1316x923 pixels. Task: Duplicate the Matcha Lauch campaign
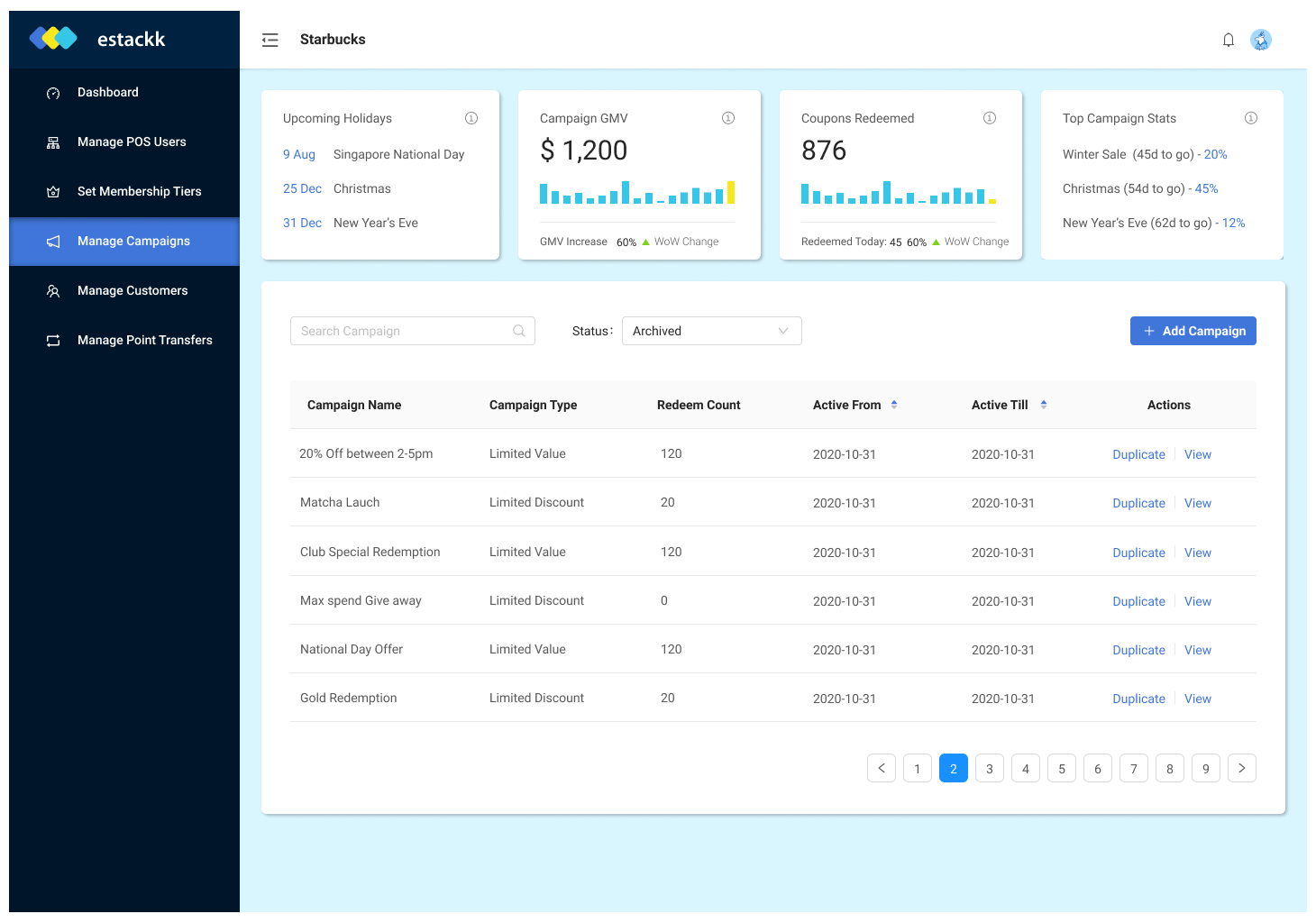(x=1138, y=503)
